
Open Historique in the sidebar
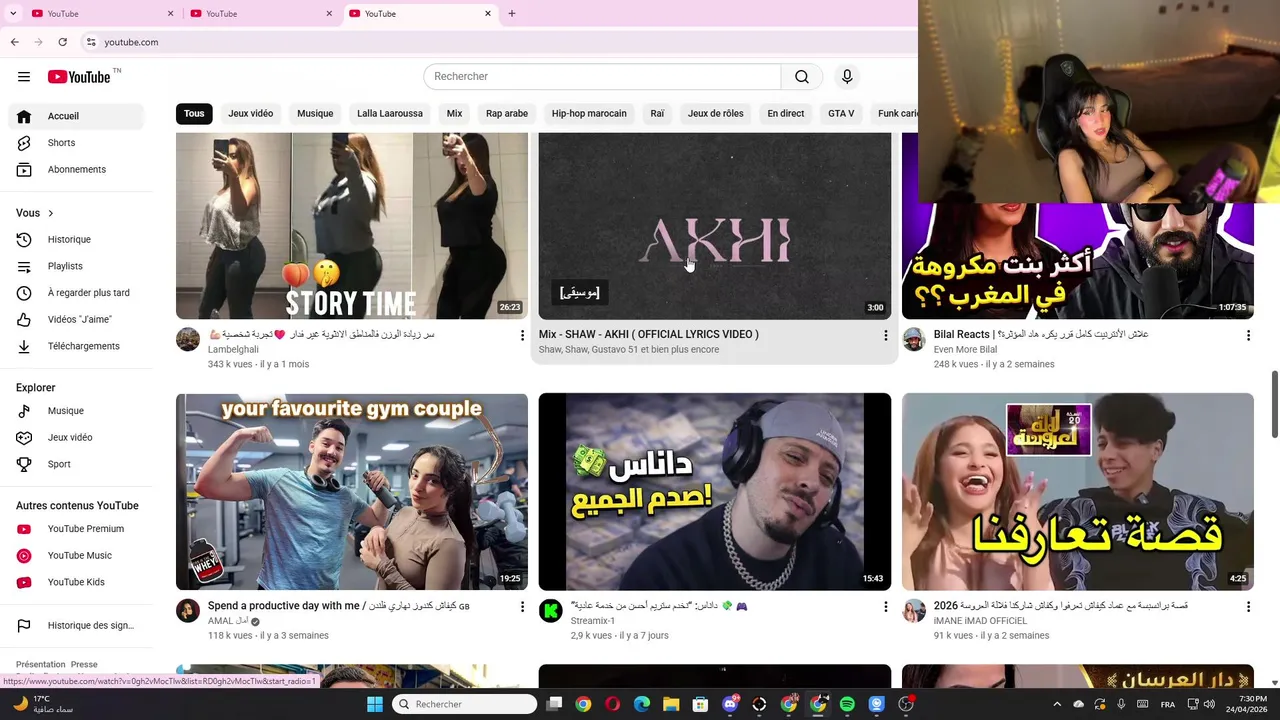click(x=76, y=240)
